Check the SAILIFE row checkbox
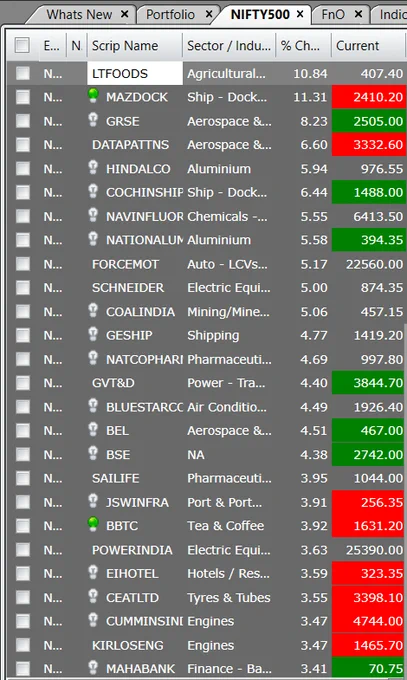The image size is (407, 680). click(23, 478)
